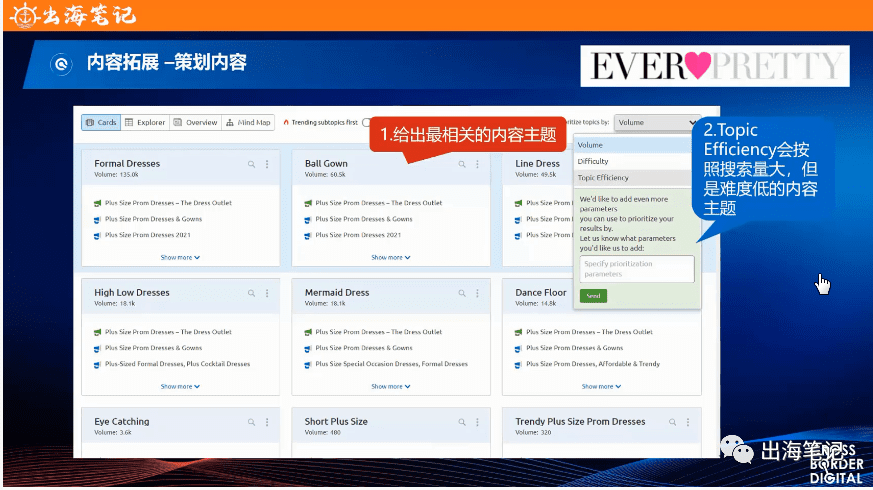The image size is (873, 490).
Task: Toggle Trending subtopics first switch
Action: coord(366,122)
